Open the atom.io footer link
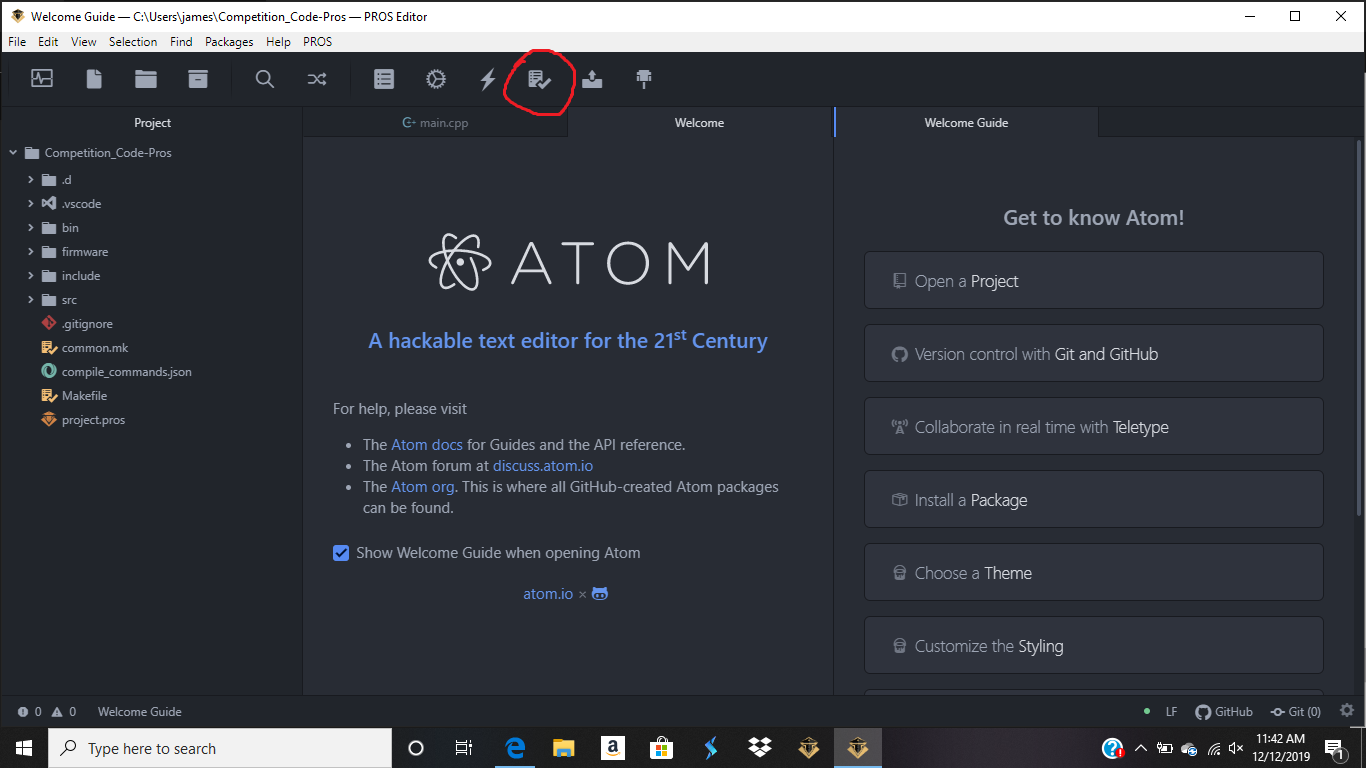This screenshot has width=1366, height=768. click(548, 594)
